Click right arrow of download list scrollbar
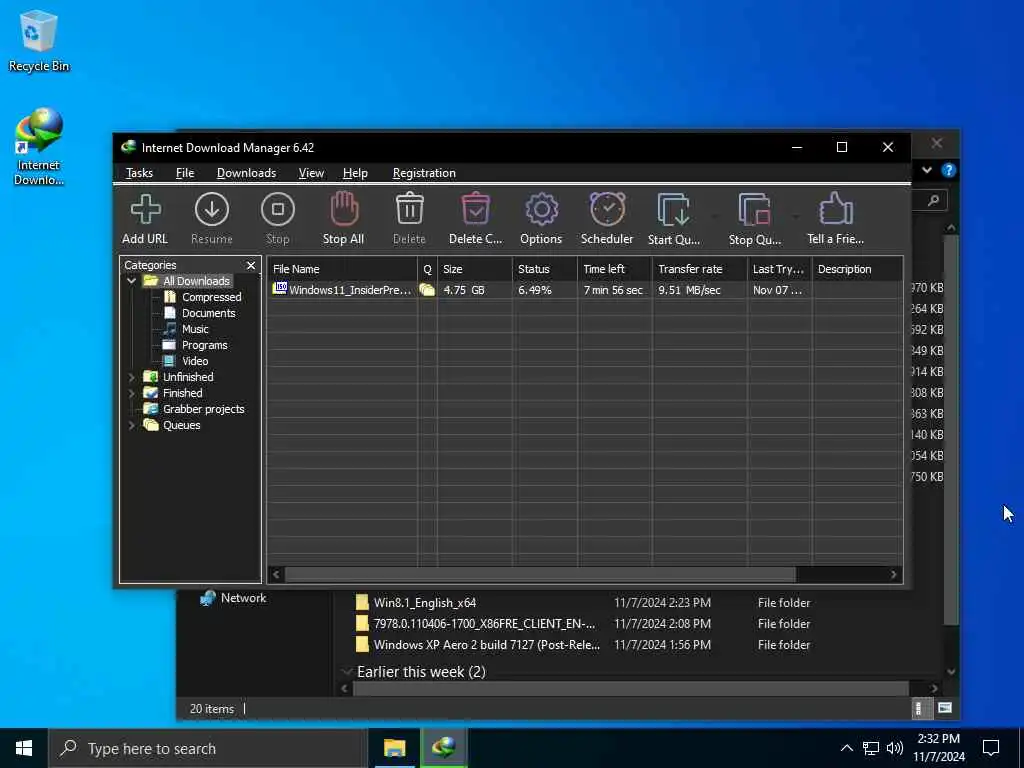 tap(893, 574)
